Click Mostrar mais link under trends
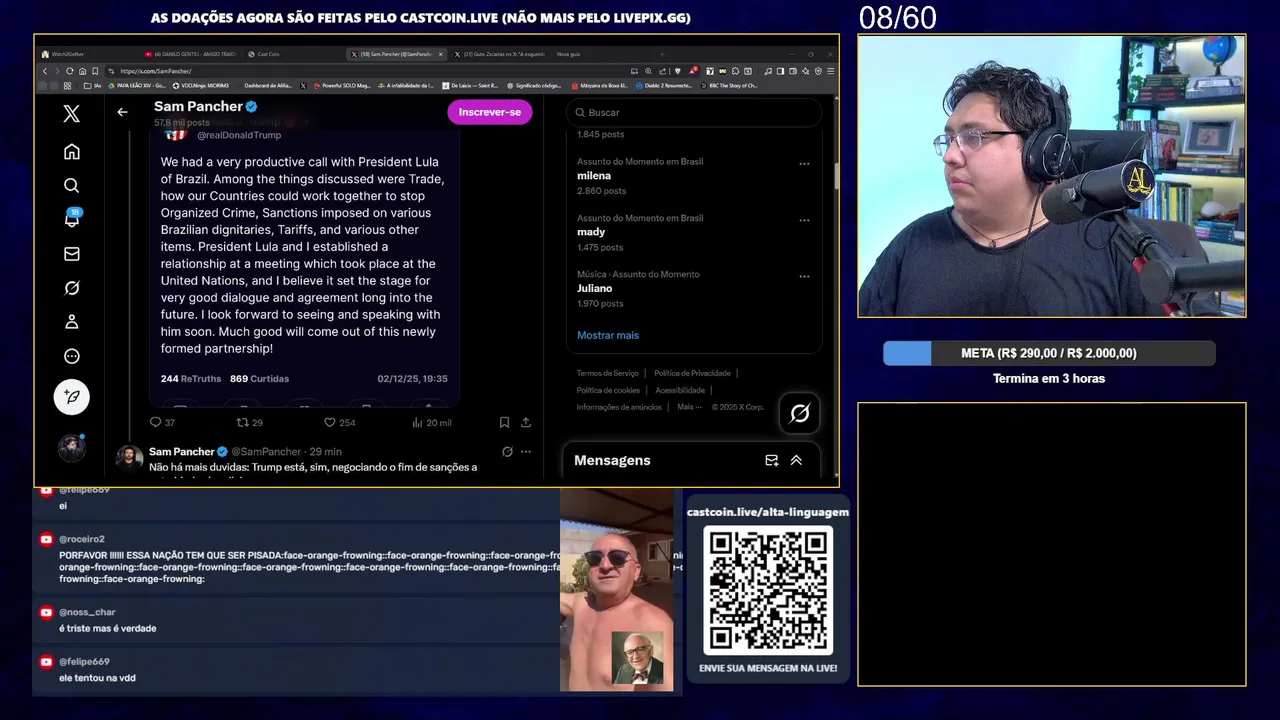 (608, 335)
